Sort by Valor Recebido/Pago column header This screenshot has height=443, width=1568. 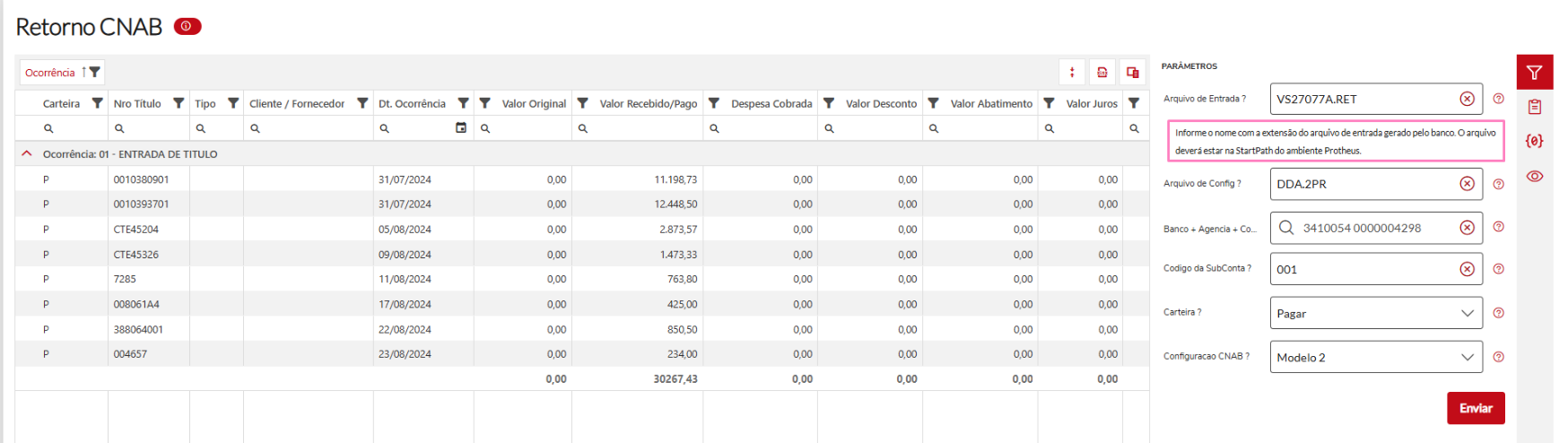pyautogui.click(x=648, y=104)
